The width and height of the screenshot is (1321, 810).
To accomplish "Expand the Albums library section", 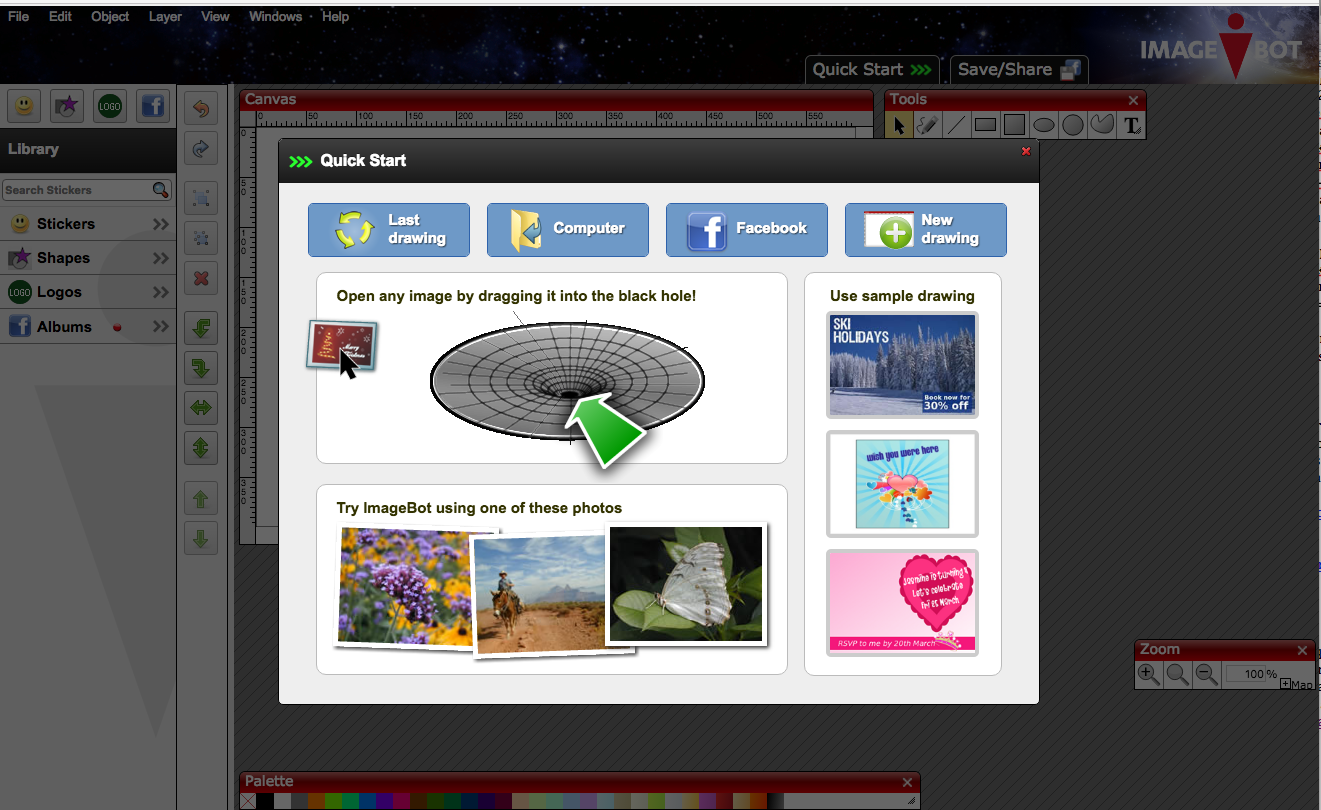I will 160,327.
